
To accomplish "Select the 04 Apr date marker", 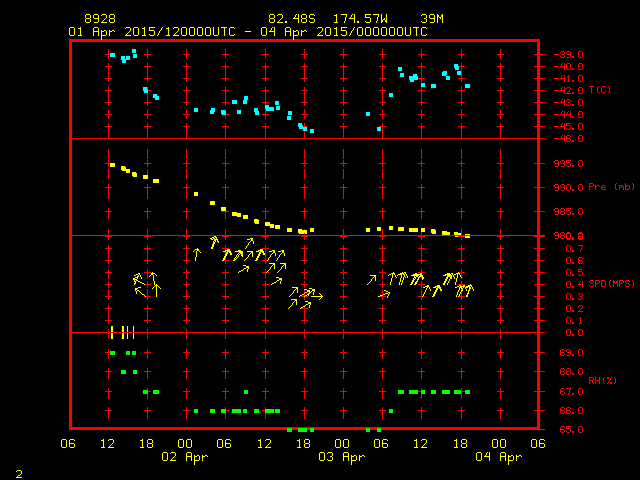I will [x=498, y=457].
